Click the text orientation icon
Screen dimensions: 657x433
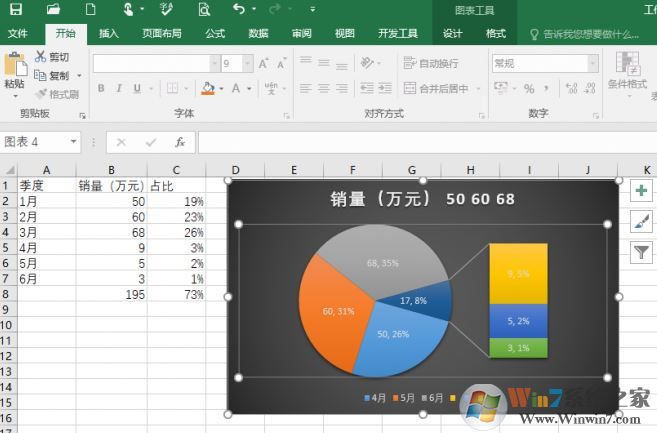(x=367, y=63)
